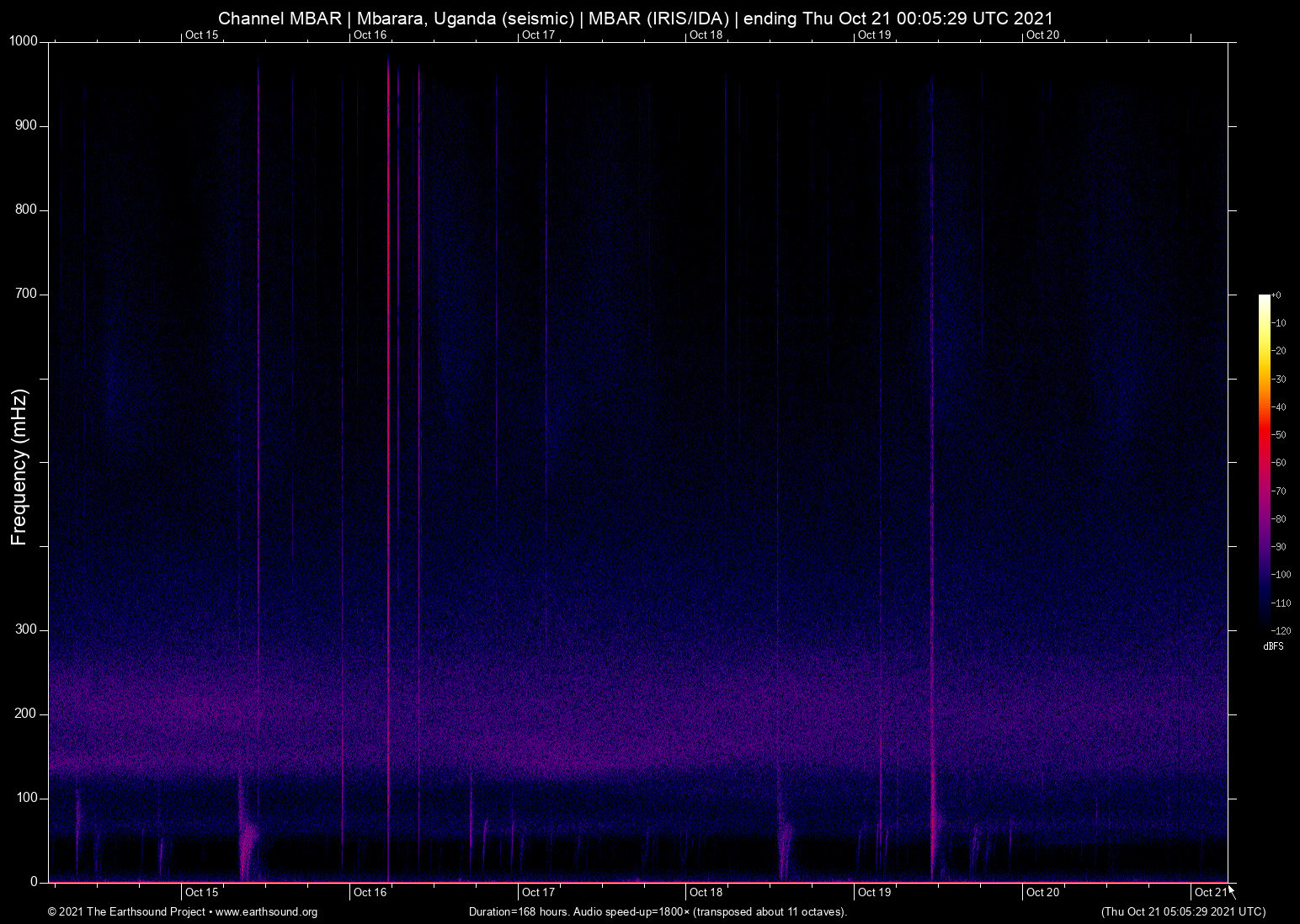Select the Oct 19 marker on top axis
Image resolution: width=1300 pixels, height=924 pixels.
pyautogui.click(x=874, y=35)
